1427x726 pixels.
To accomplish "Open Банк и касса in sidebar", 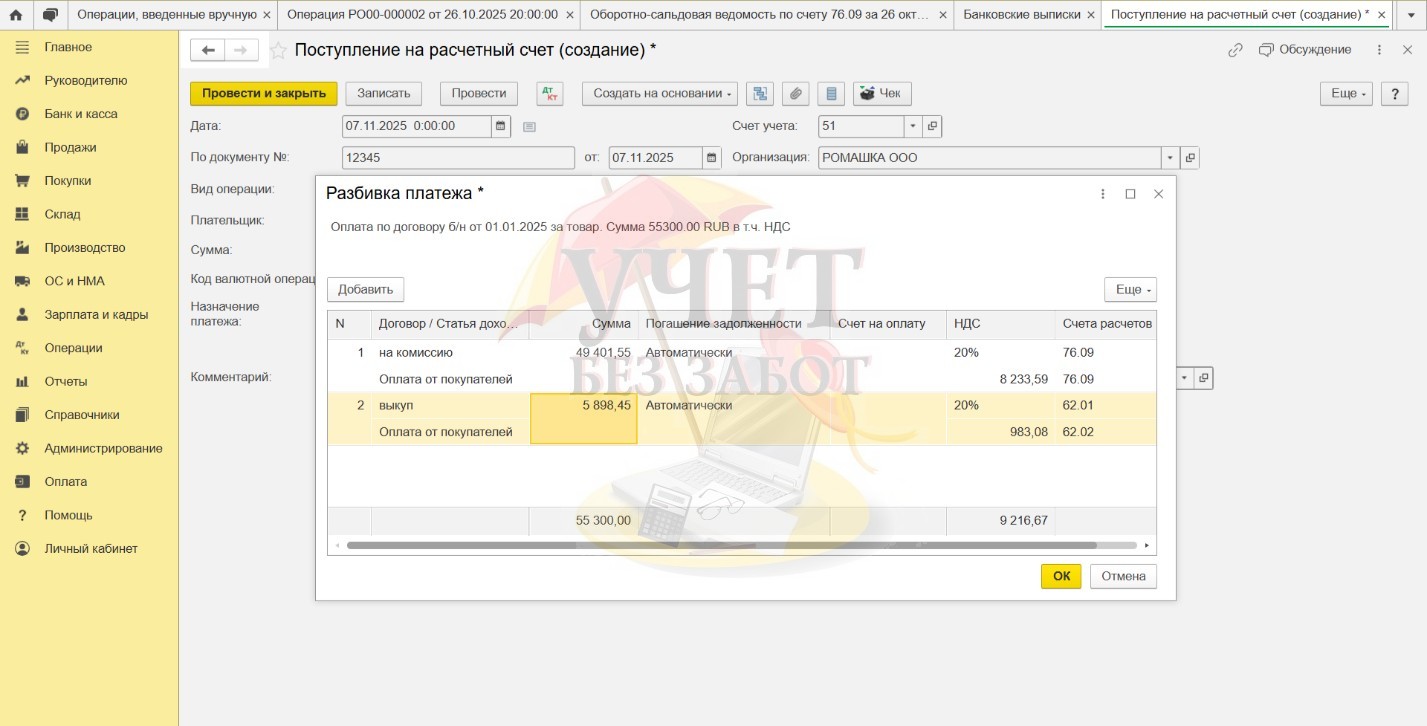I will point(81,114).
